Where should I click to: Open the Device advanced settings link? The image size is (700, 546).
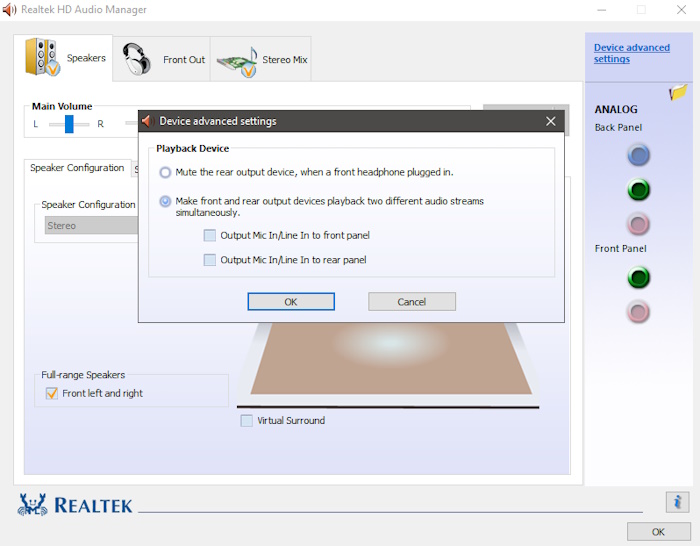point(631,53)
